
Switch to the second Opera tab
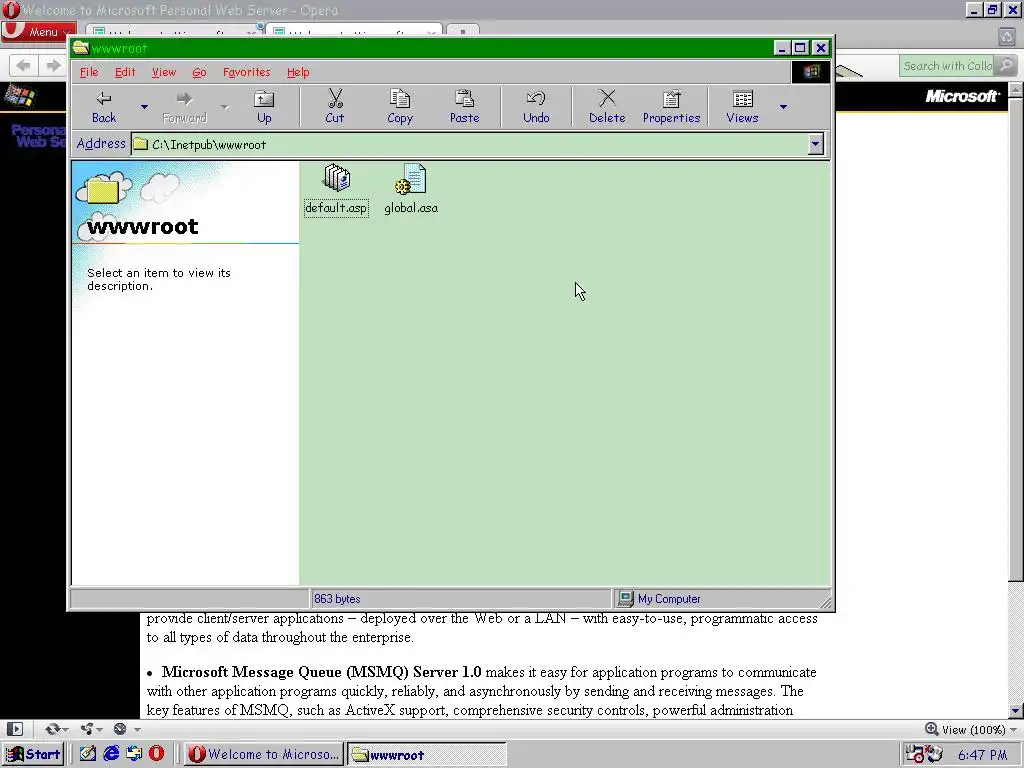point(354,31)
